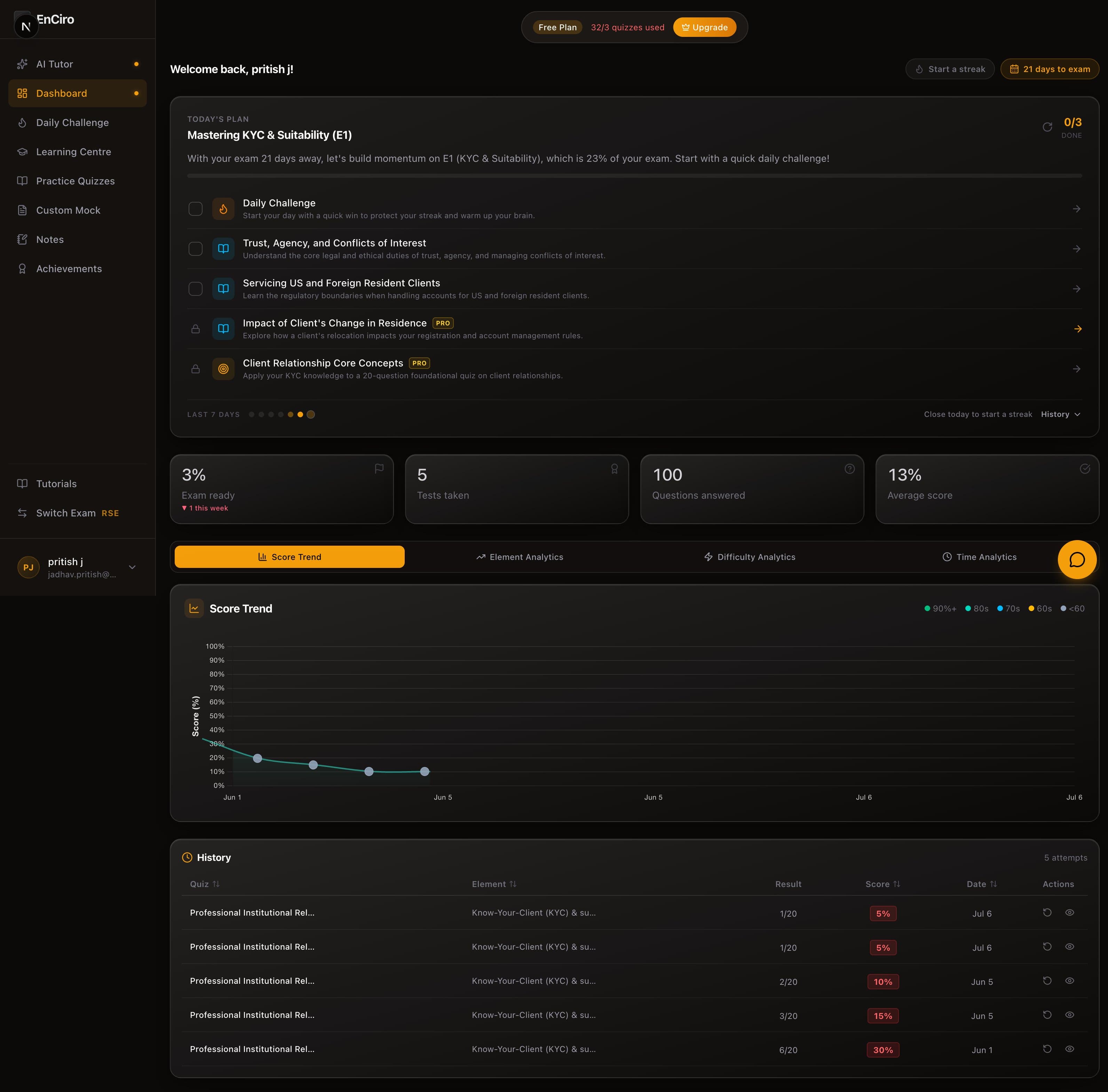Open Notes from sidebar
Screen dimensions: 1108x1092
coord(77,240)
